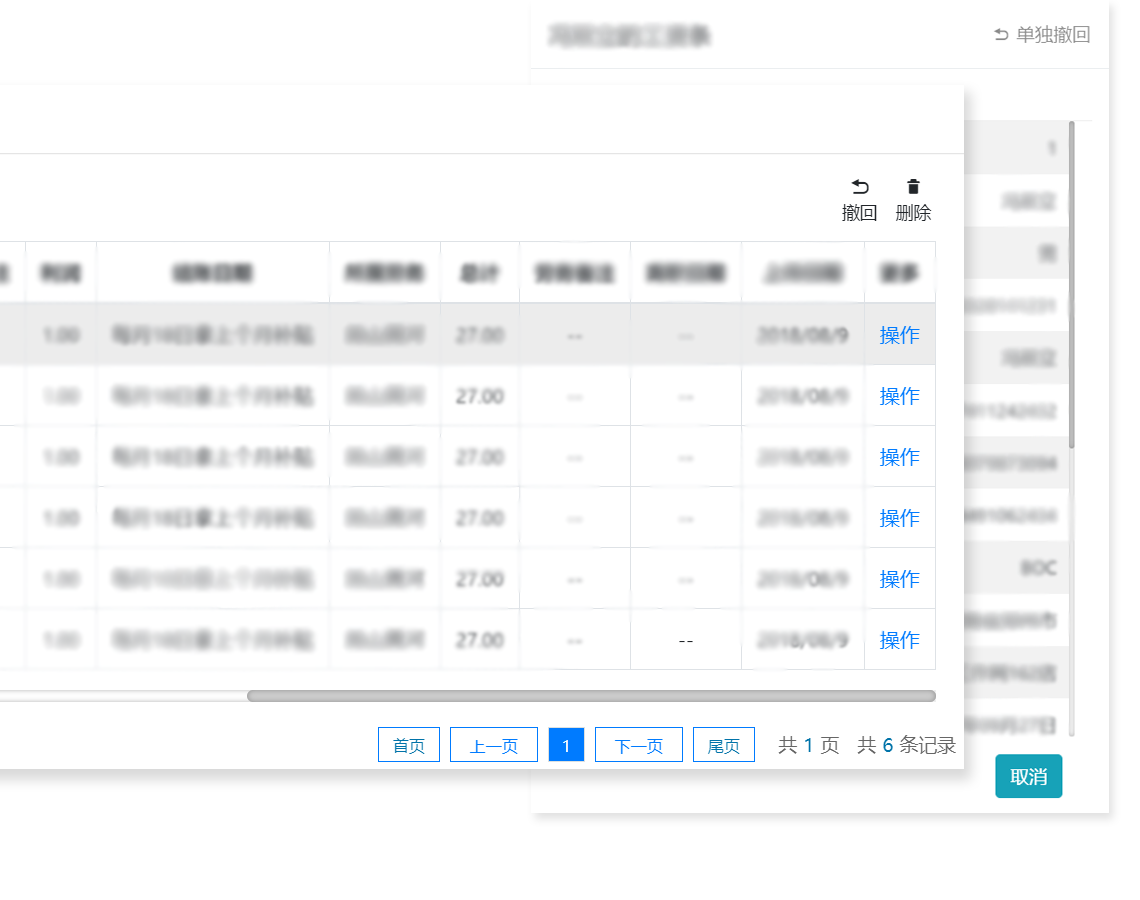Open 操作 link in second table row
The height and width of the screenshot is (900, 1140).
899,396
